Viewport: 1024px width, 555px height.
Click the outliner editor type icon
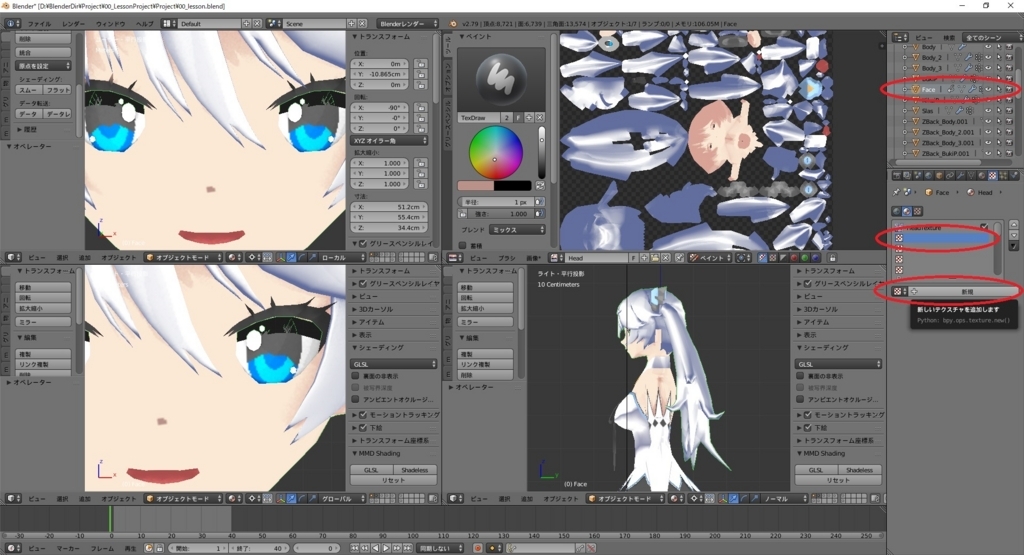tap(900, 37)
